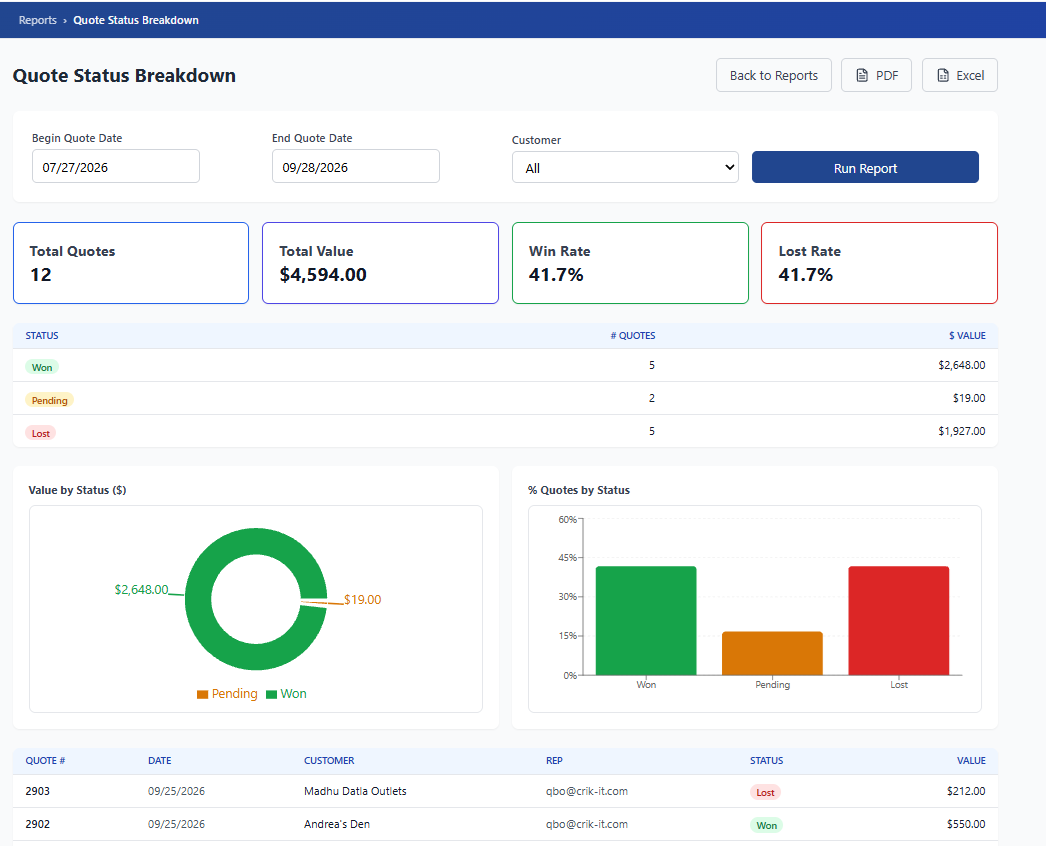Click Quote Status Breakdown breadcrumb
This screenshot has height=846, width=1046.
tap(136, 20)
